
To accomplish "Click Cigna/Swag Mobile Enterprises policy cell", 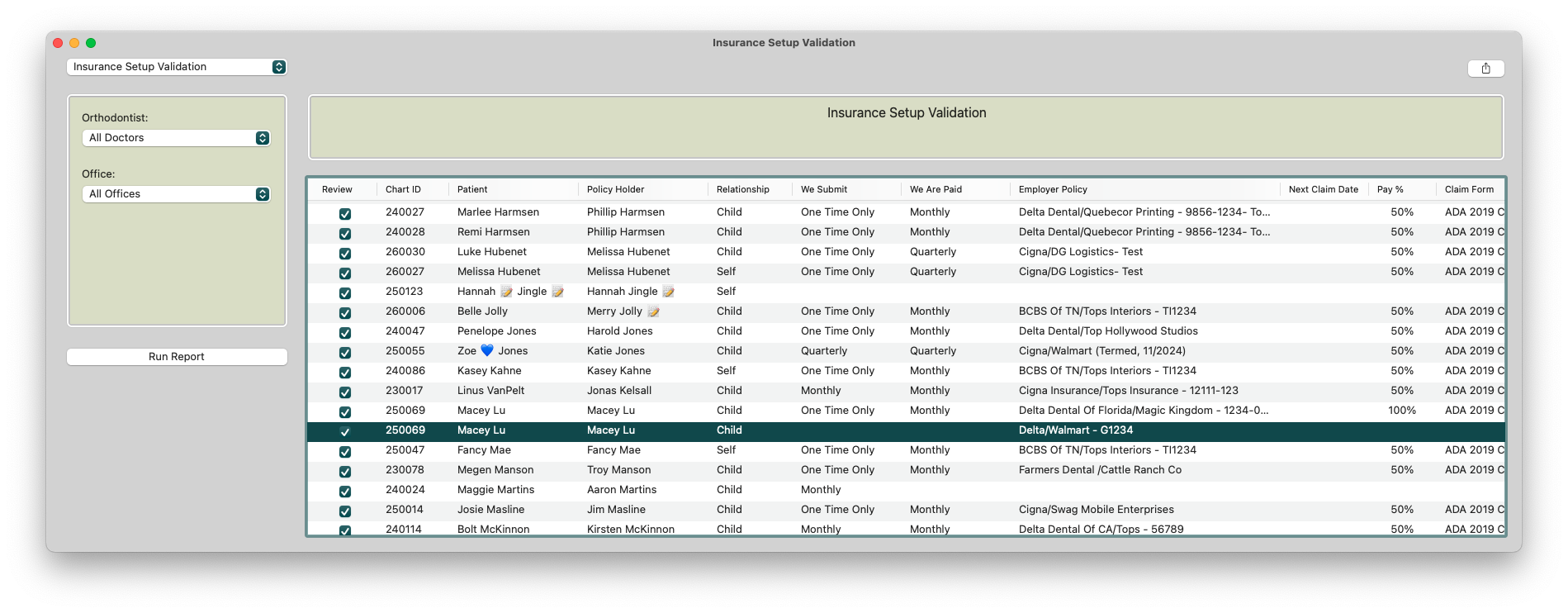I will point(1096,510).
